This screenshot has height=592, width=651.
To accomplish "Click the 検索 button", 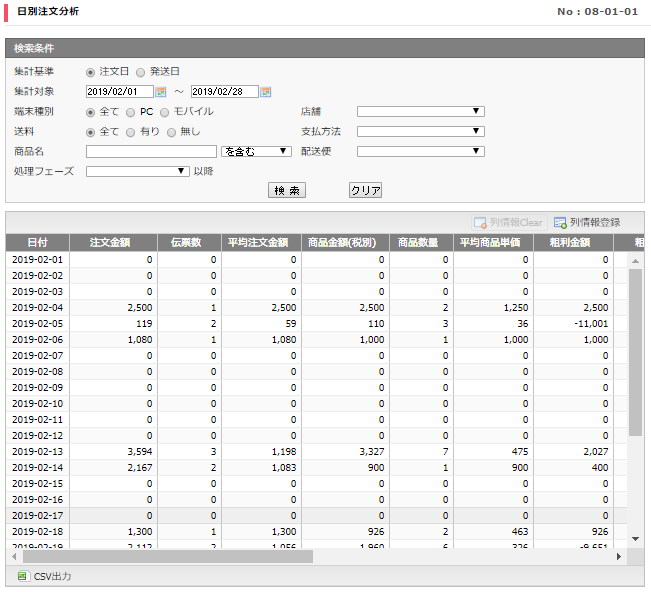I will coord(287,190).
